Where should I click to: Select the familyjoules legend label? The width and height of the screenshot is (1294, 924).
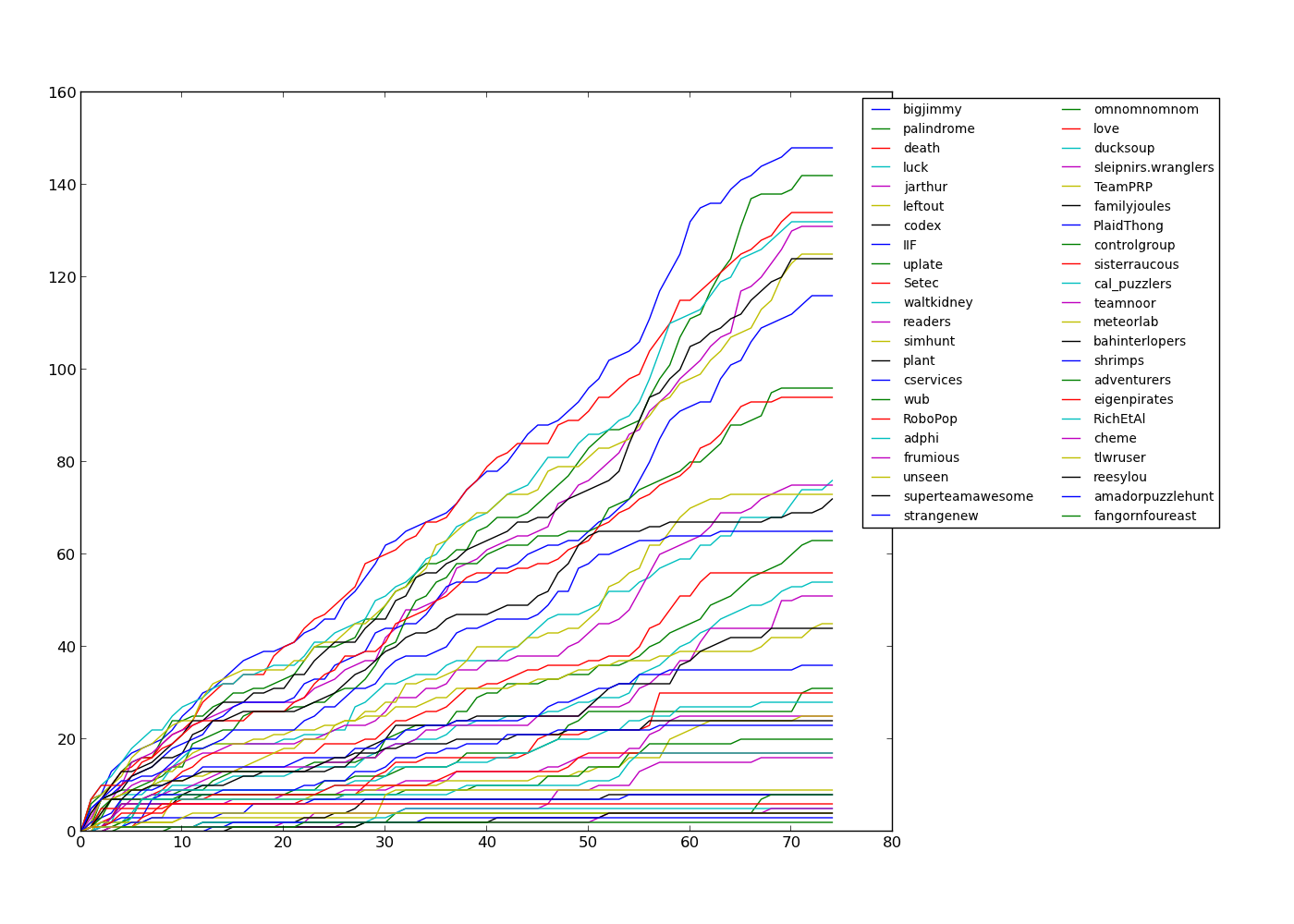pos(1132,206)
